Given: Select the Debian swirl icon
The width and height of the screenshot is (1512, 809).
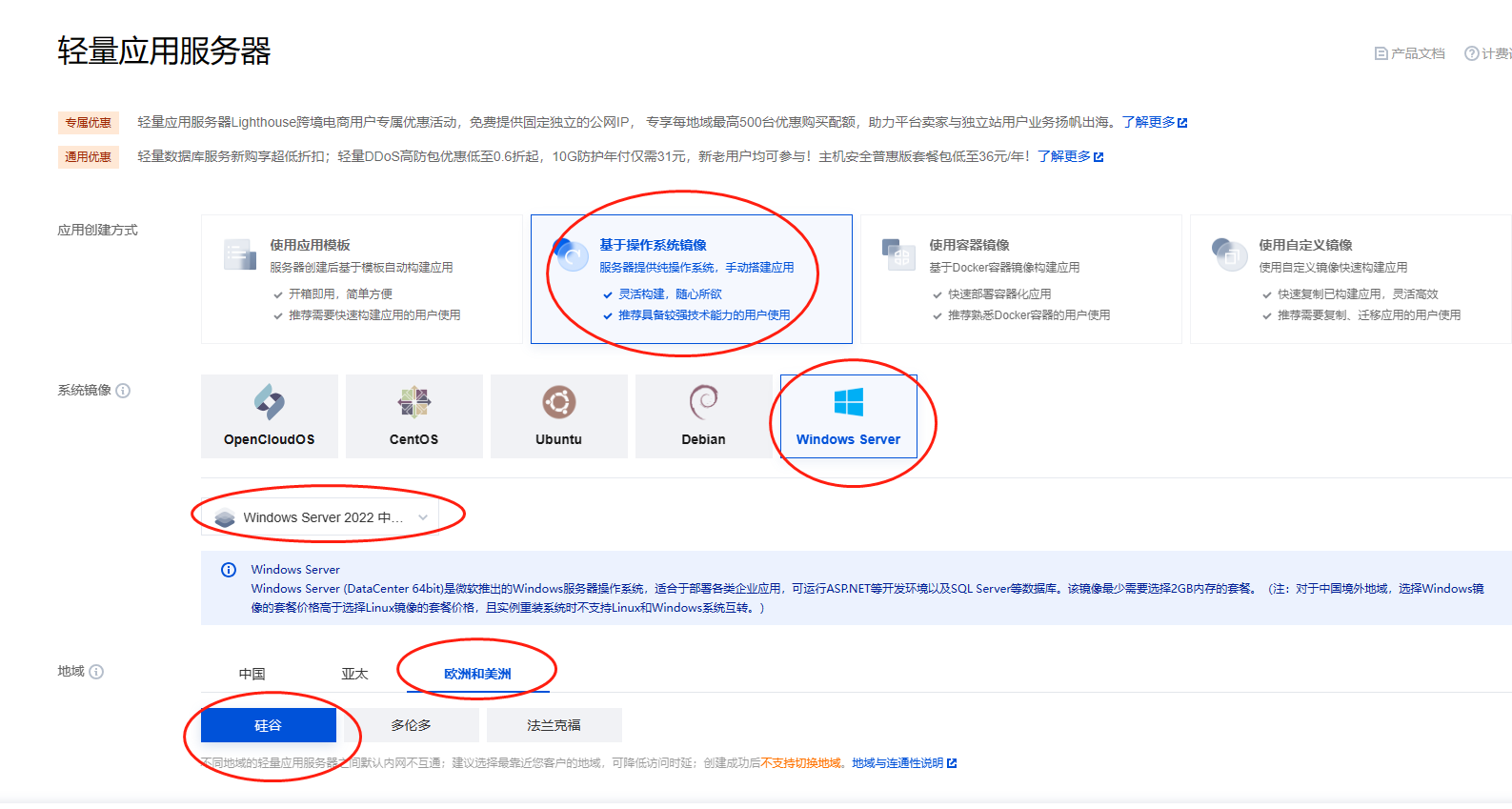Looking at the screenshot, I should [704, 403].
